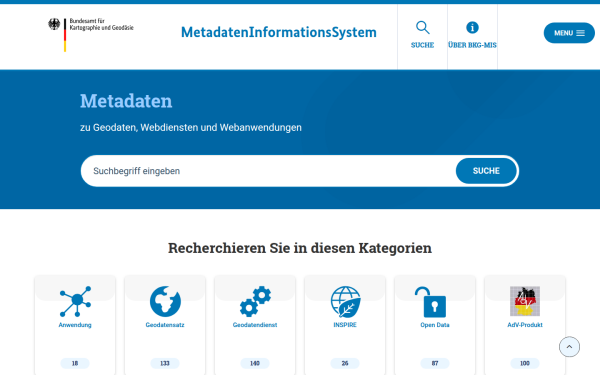
Task: Click the count badge 87 under Open Data
Action: tap(435, 363)
